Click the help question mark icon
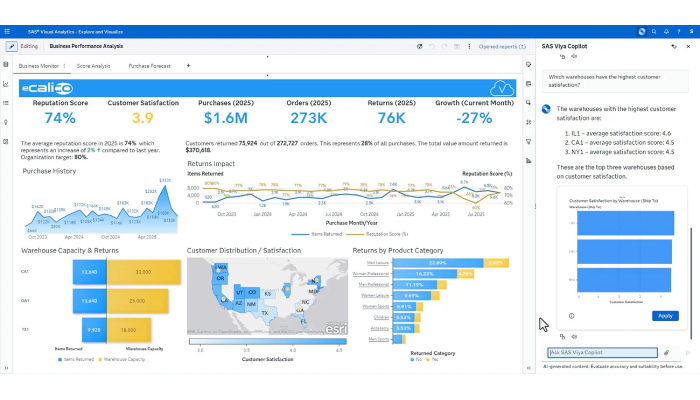700x400 pixels. pos(679,32)
